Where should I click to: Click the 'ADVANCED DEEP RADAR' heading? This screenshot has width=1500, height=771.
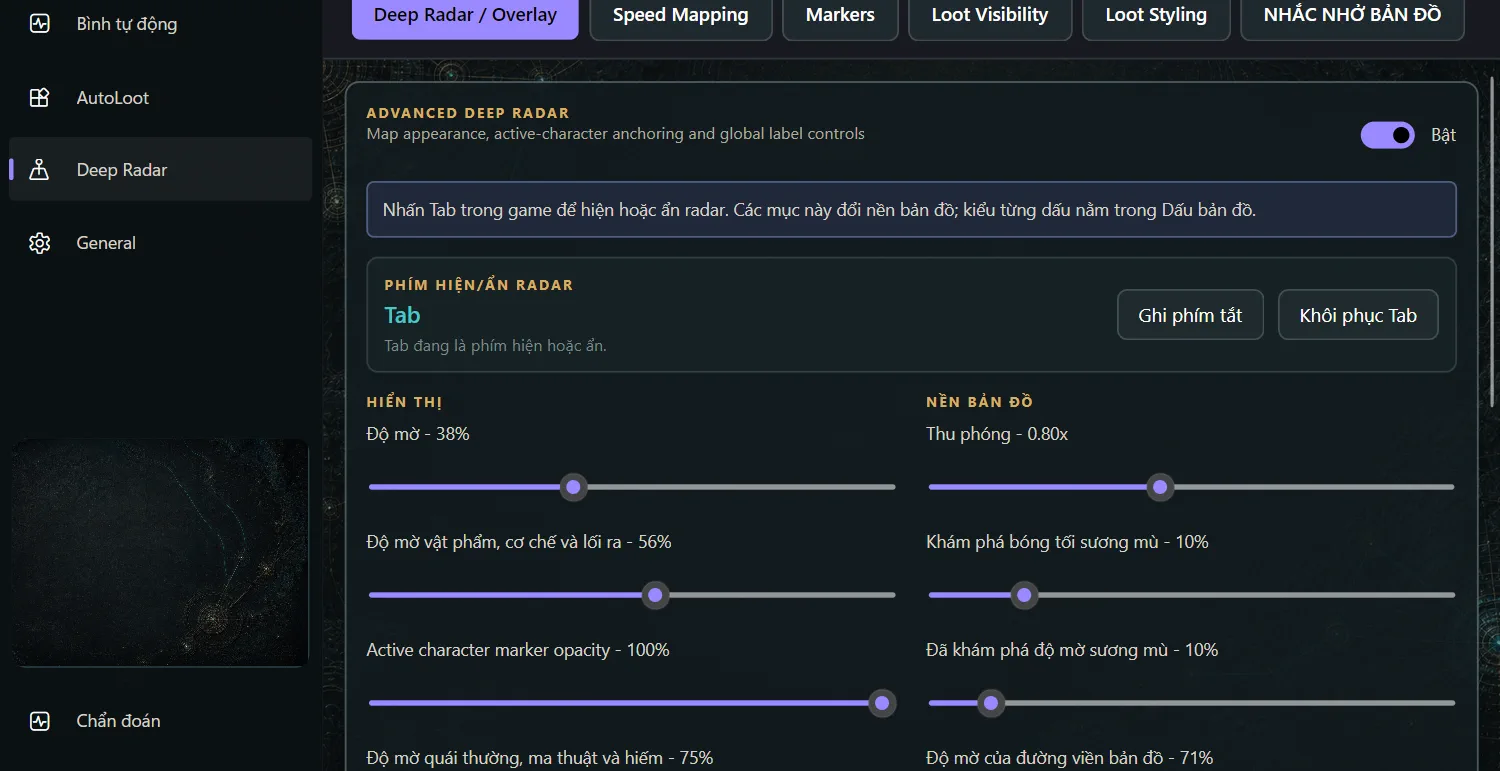468,113
